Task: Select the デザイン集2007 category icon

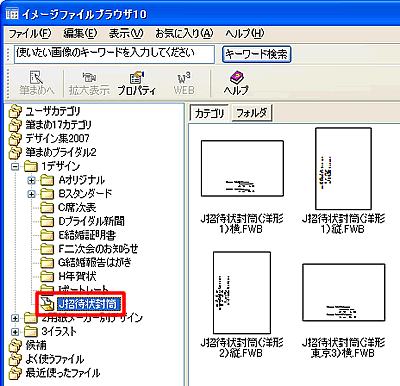Action: click(15, 139)
